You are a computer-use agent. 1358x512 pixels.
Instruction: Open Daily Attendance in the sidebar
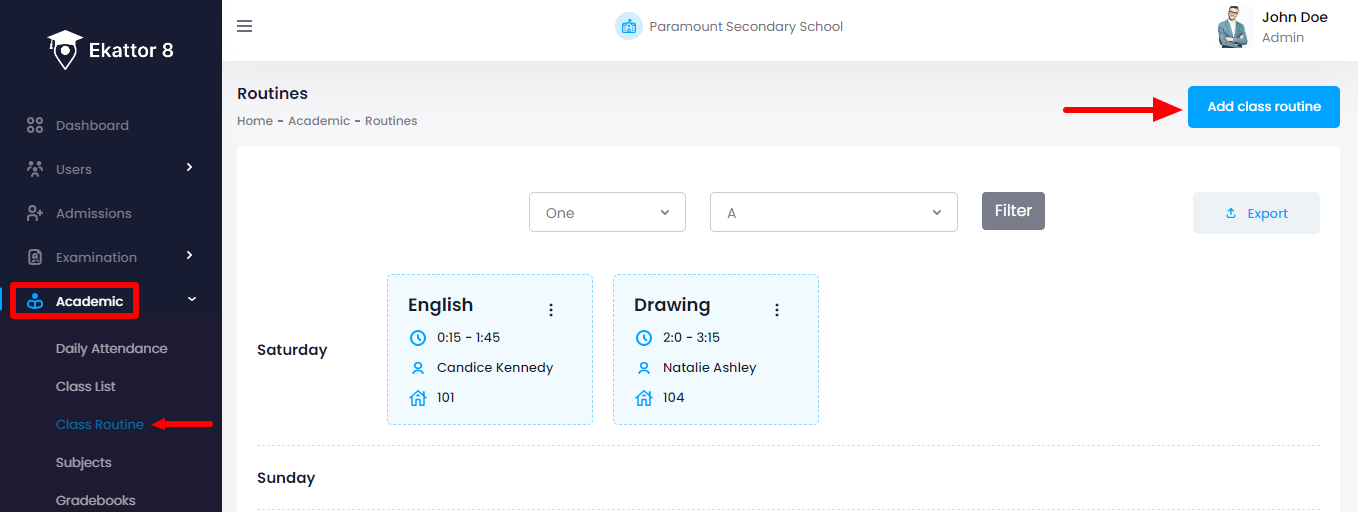(x=111, y=349)
